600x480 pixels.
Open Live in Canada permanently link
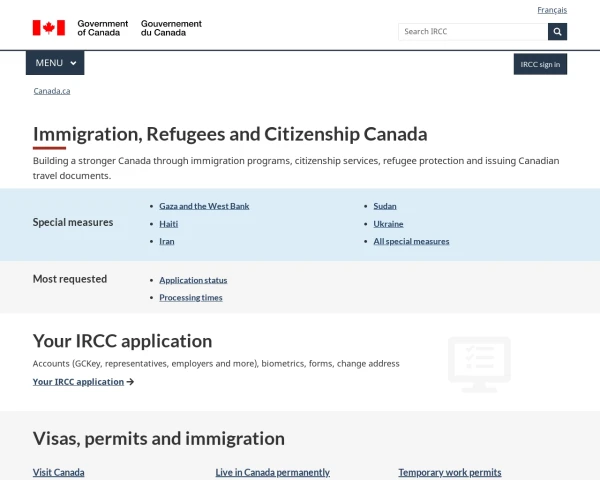272,472
